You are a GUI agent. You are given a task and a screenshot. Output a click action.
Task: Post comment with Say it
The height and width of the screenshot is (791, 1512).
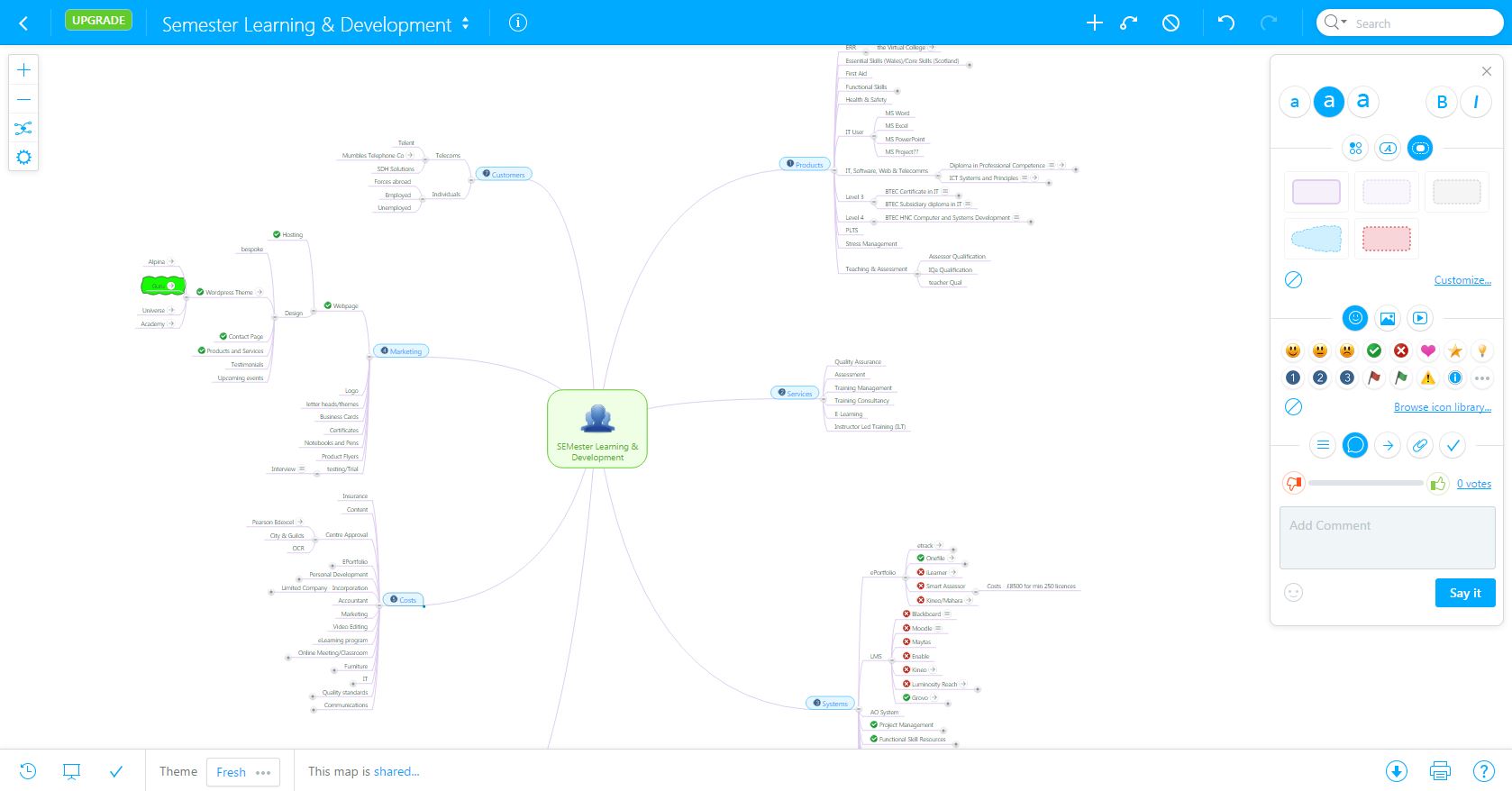click(x=1465, y=593)
